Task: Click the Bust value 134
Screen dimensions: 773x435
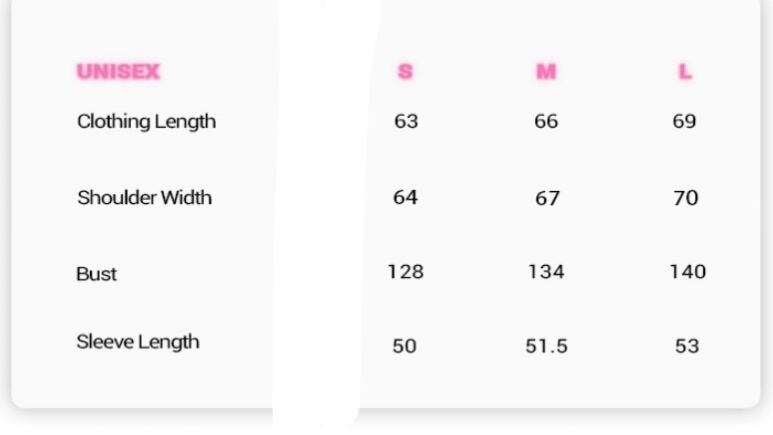Action: coord(546,272)
